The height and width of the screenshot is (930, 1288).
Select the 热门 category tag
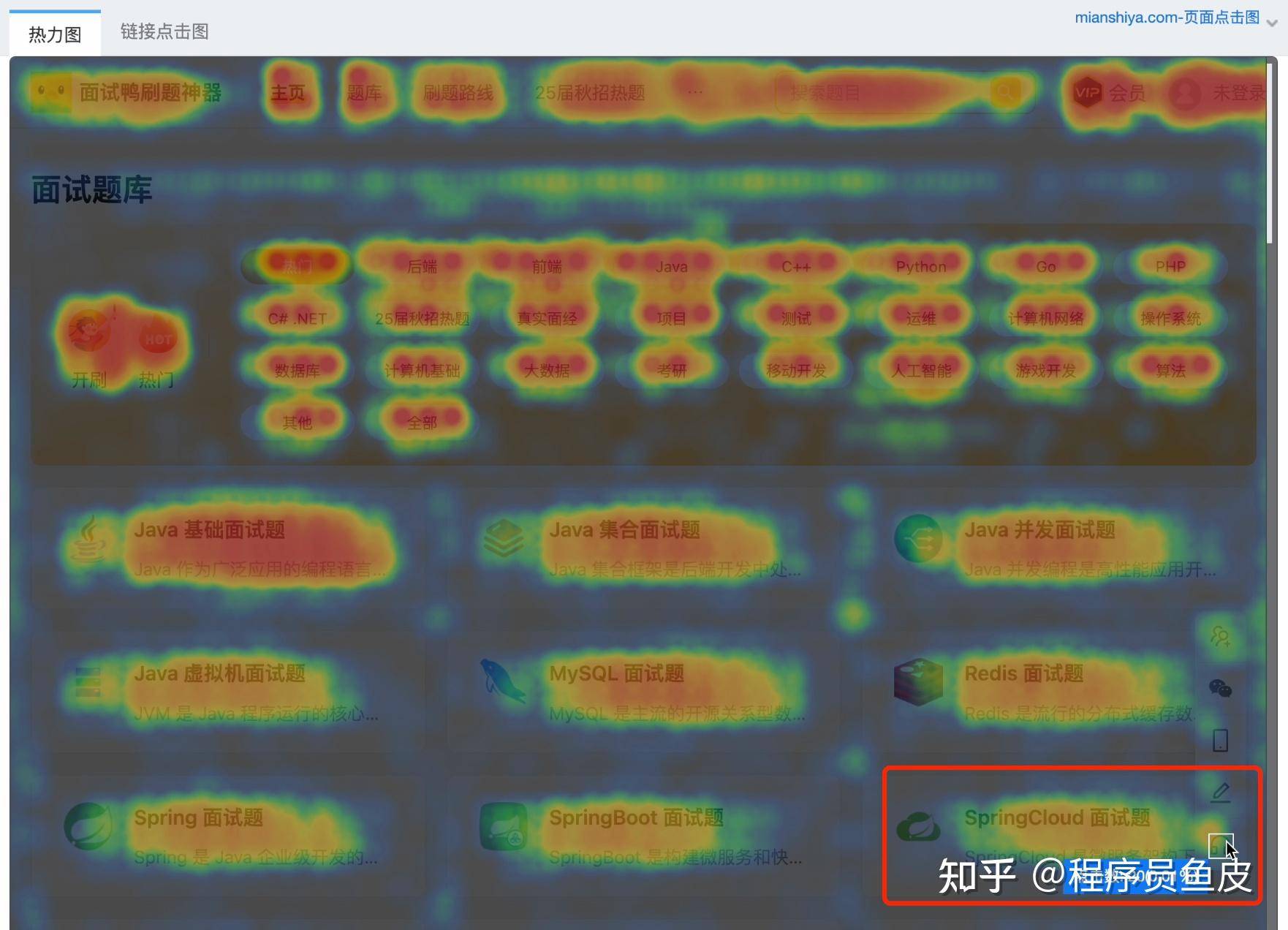[298, 266]
